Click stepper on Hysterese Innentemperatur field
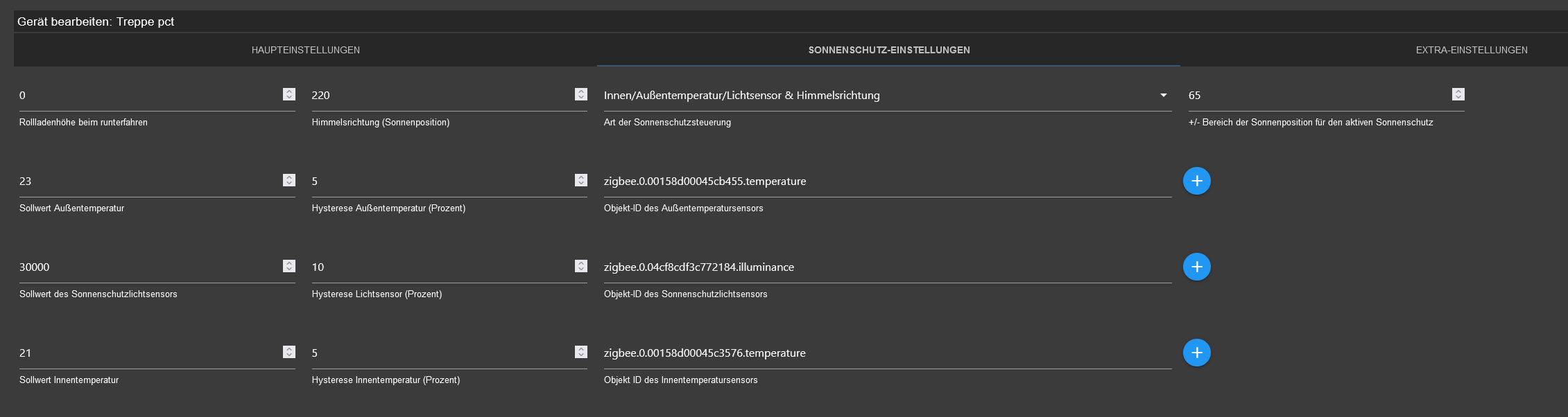Image resolution: width=1568 pixels, height=417 pixels. (581, 352)
